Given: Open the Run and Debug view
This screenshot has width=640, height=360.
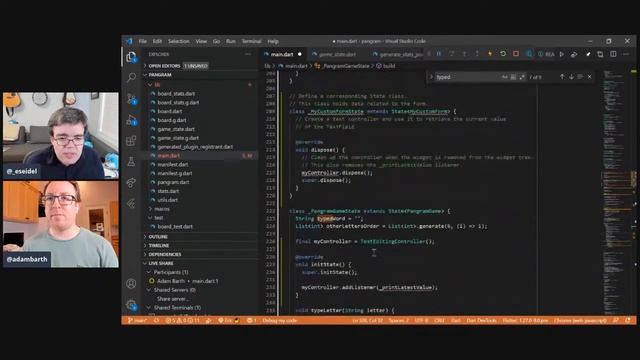Looking at the screenshot, I should pyautogui.click(x=131, y=120).
